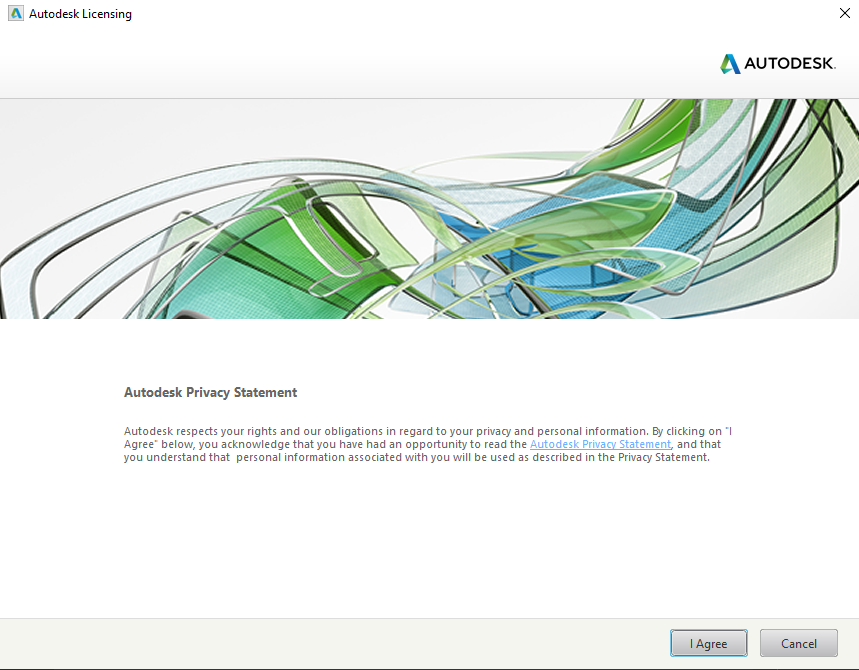Click the I Agree button
The width and height of the screenshot is (859, 670).
click(x=708, y=643)
